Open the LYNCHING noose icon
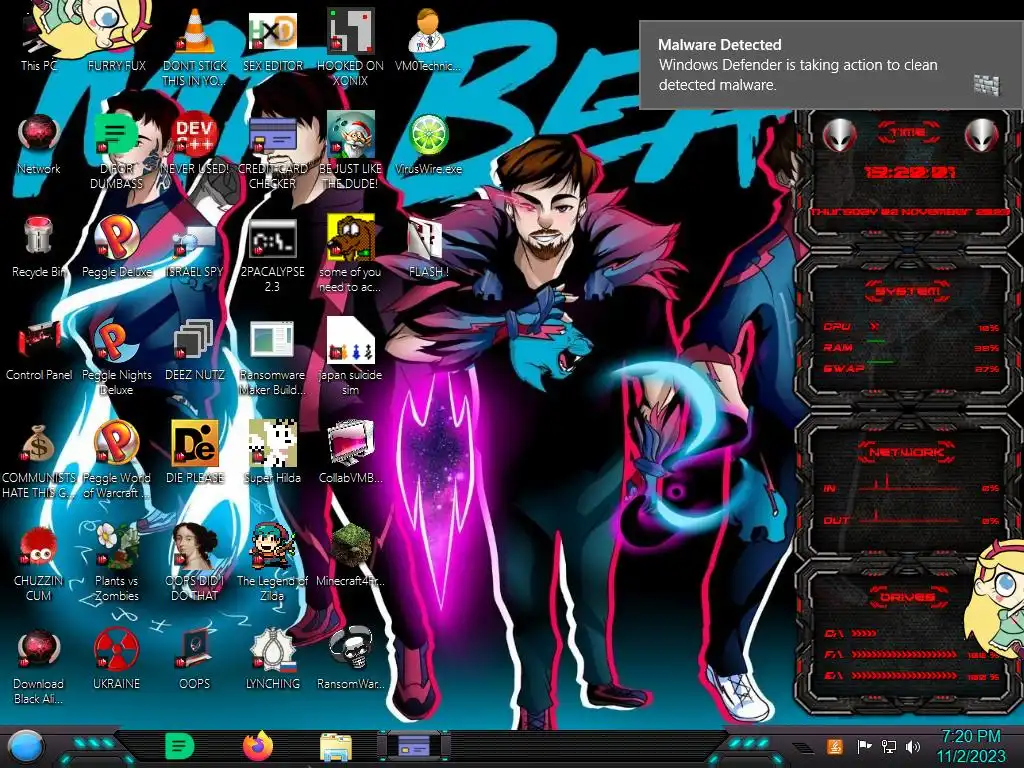This screenshot has height=768, width=1024. click(x=272, y=660)
